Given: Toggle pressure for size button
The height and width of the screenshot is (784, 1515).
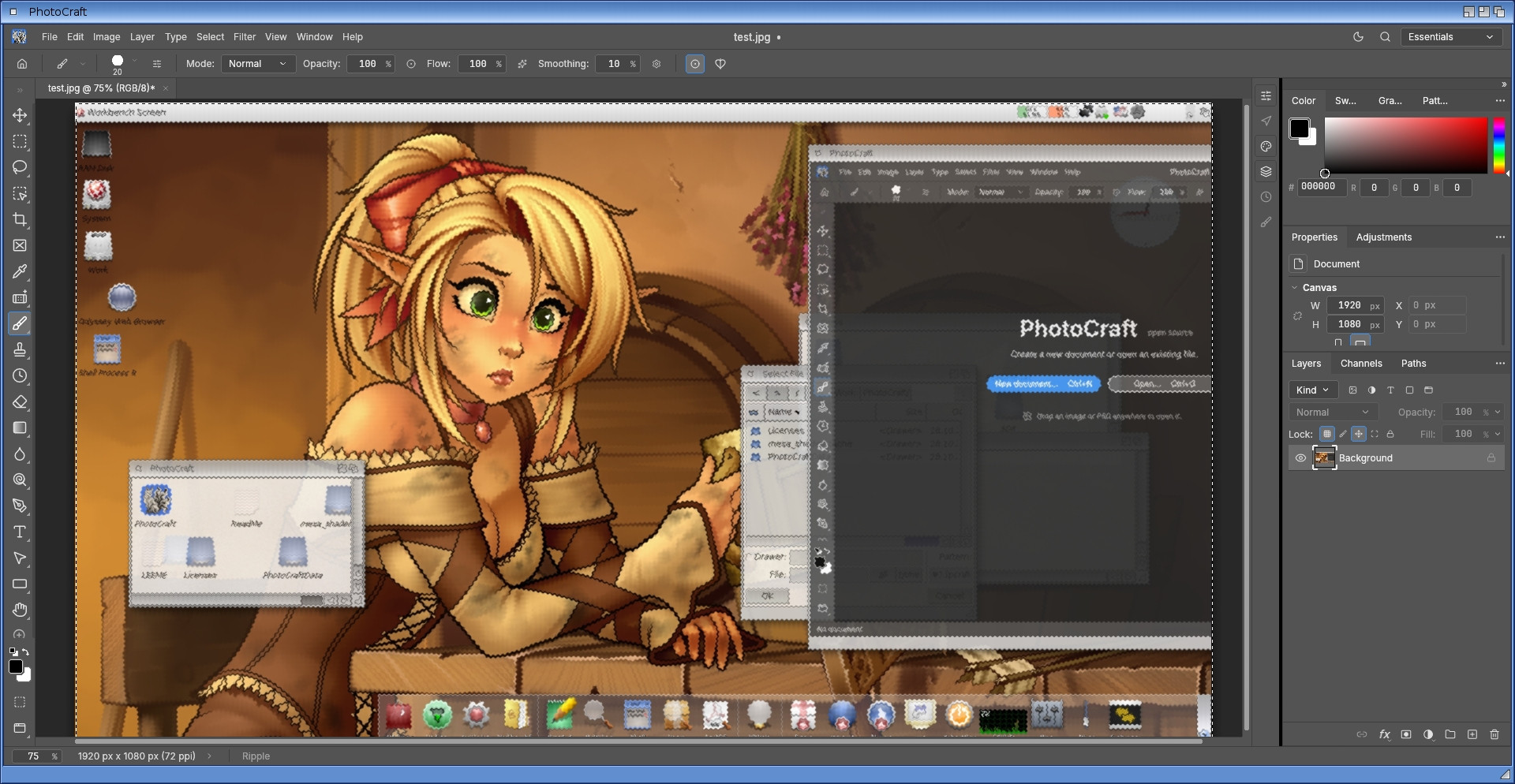Looking at the screenshot, I should 695,64.
